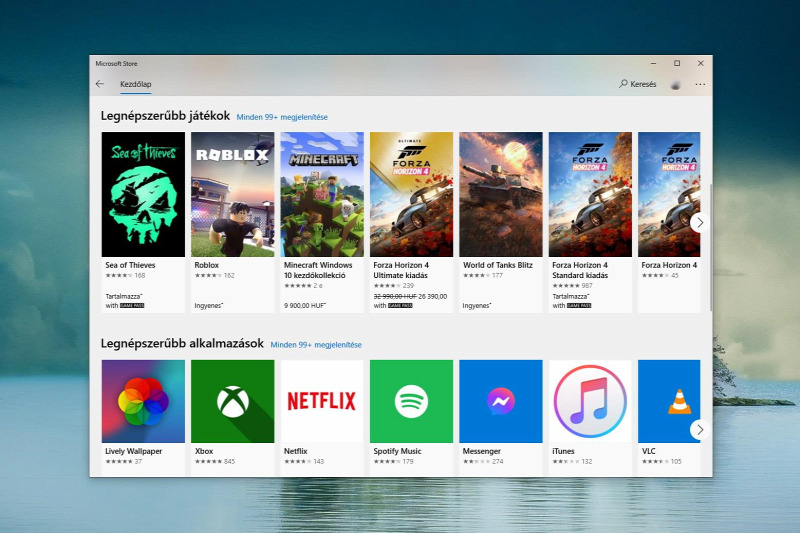Viewport: 800px width, 533px height.
Task: Minimize the Microsoft Store window
Action: pyautogui.click(x=654, y=63)
